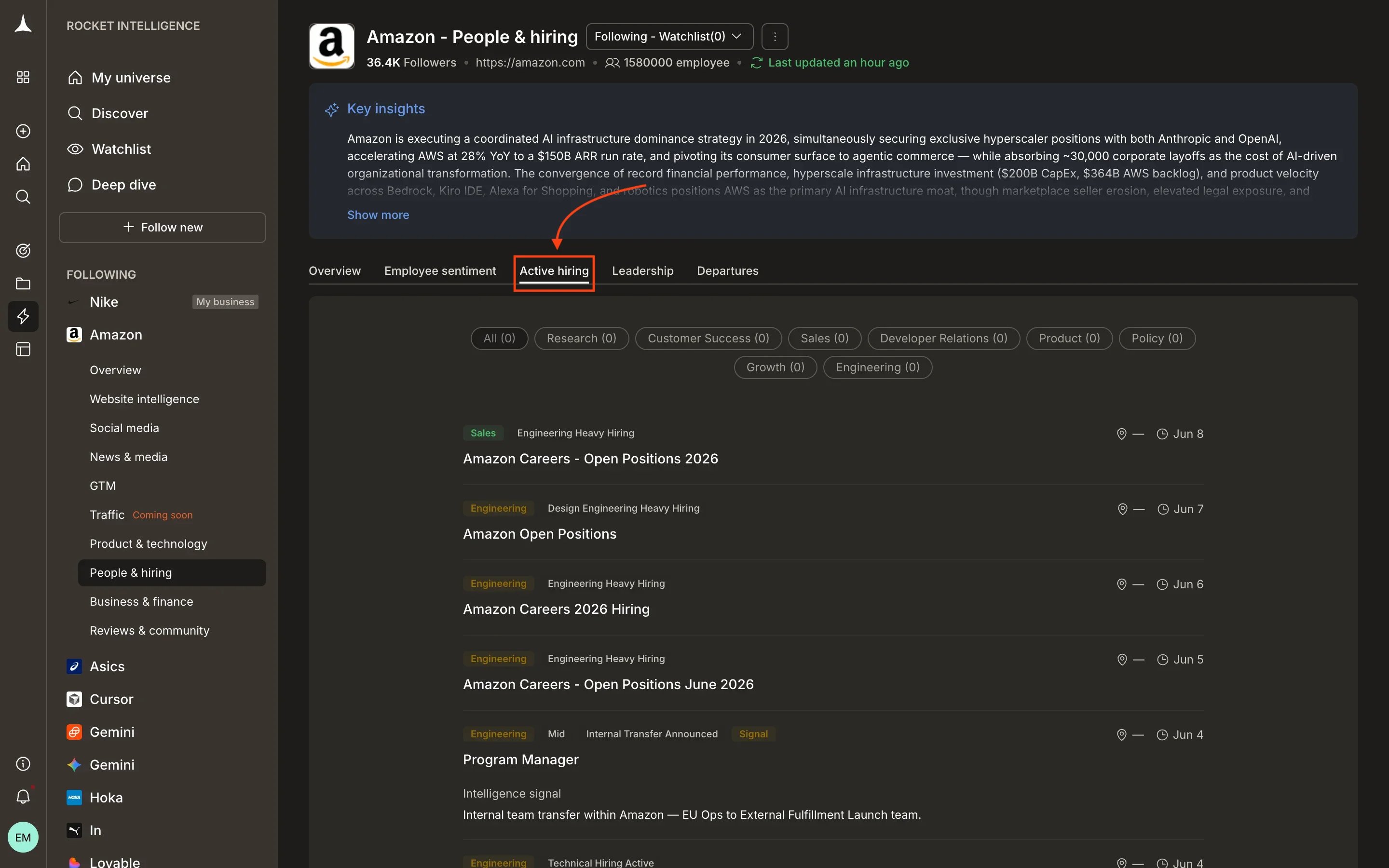Open the Program Manager listing
Screen dimensions: 1389x868
[520, 759]
